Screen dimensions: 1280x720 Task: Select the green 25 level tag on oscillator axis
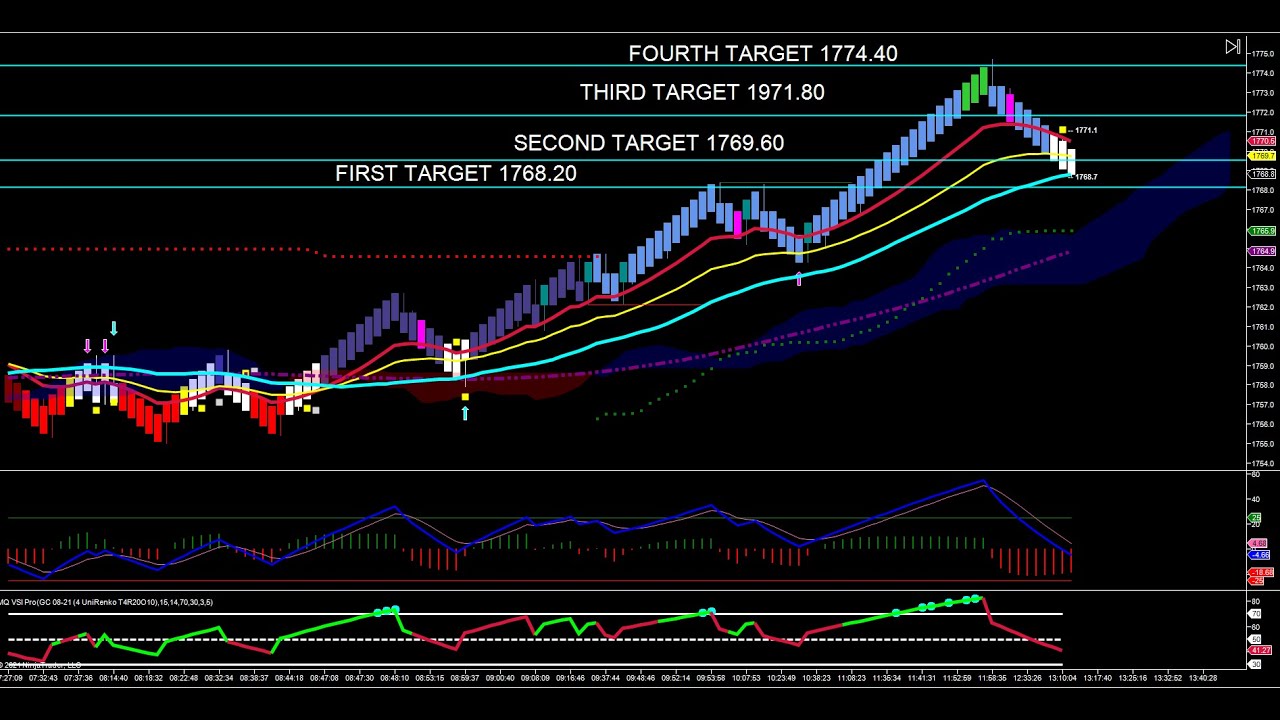(1257, 517)
